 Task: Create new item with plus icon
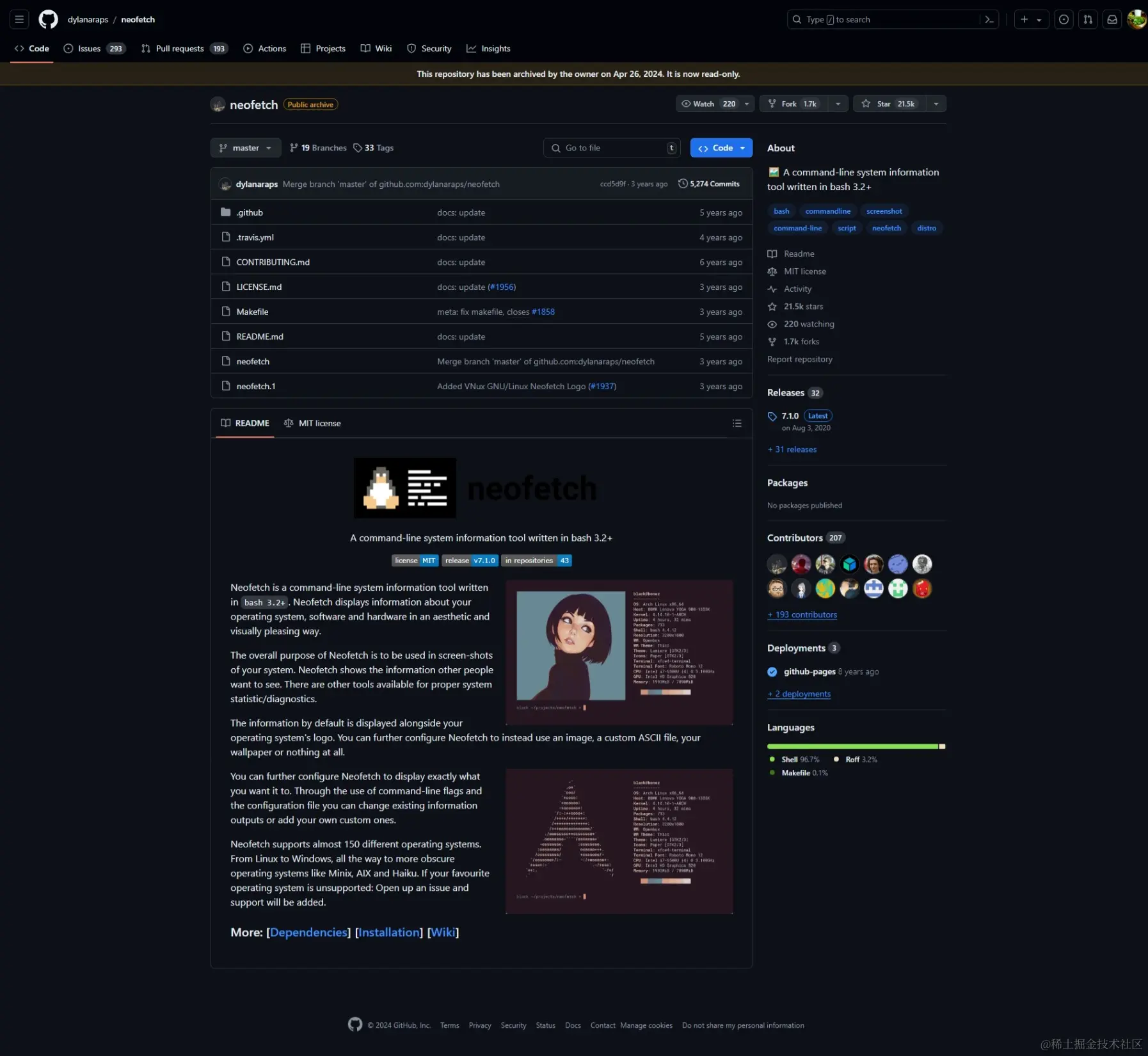[x=1024, y=19]
